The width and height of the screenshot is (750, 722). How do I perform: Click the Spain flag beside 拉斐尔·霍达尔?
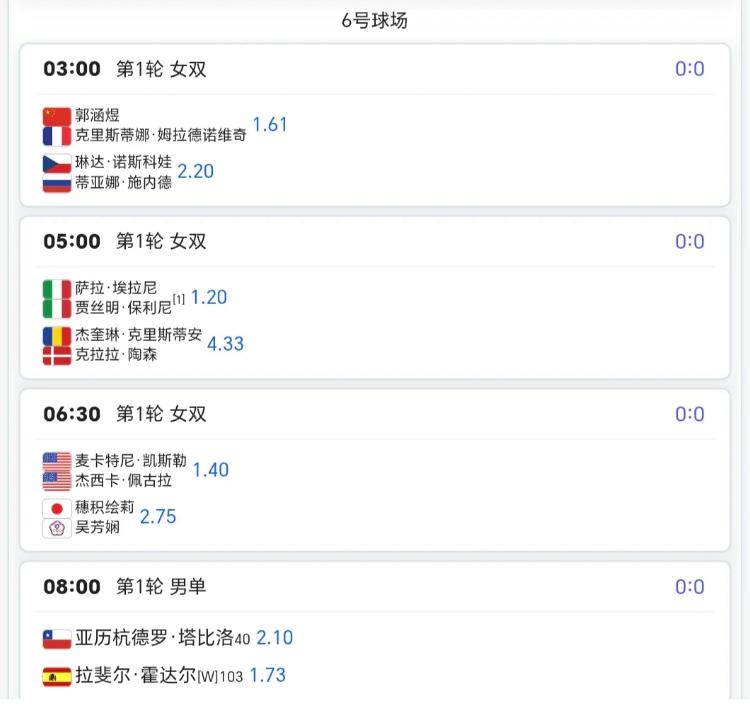pyautogui.click(x=57, y=677)
